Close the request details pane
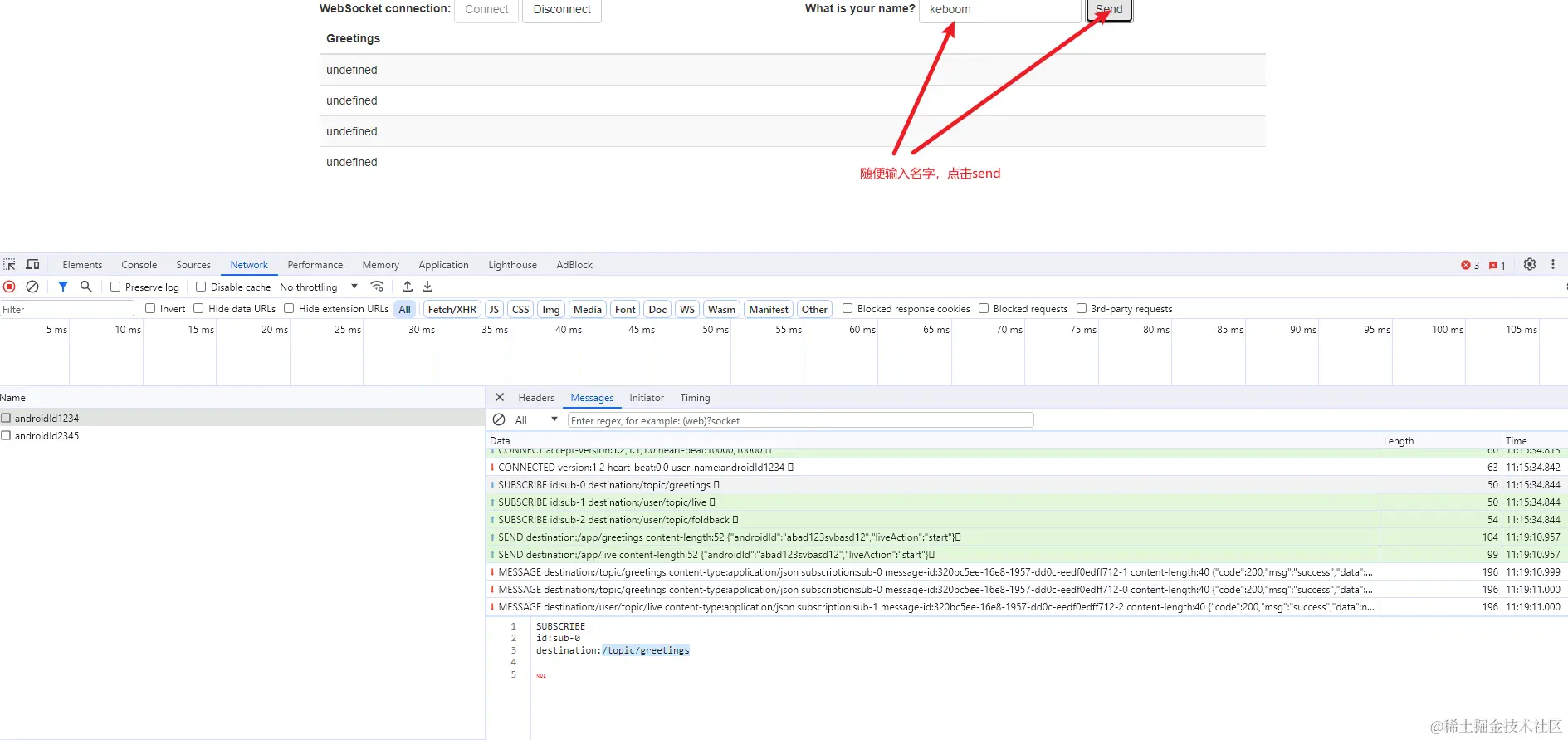This screenshot has height=740, width=1568. click(500, 397)
